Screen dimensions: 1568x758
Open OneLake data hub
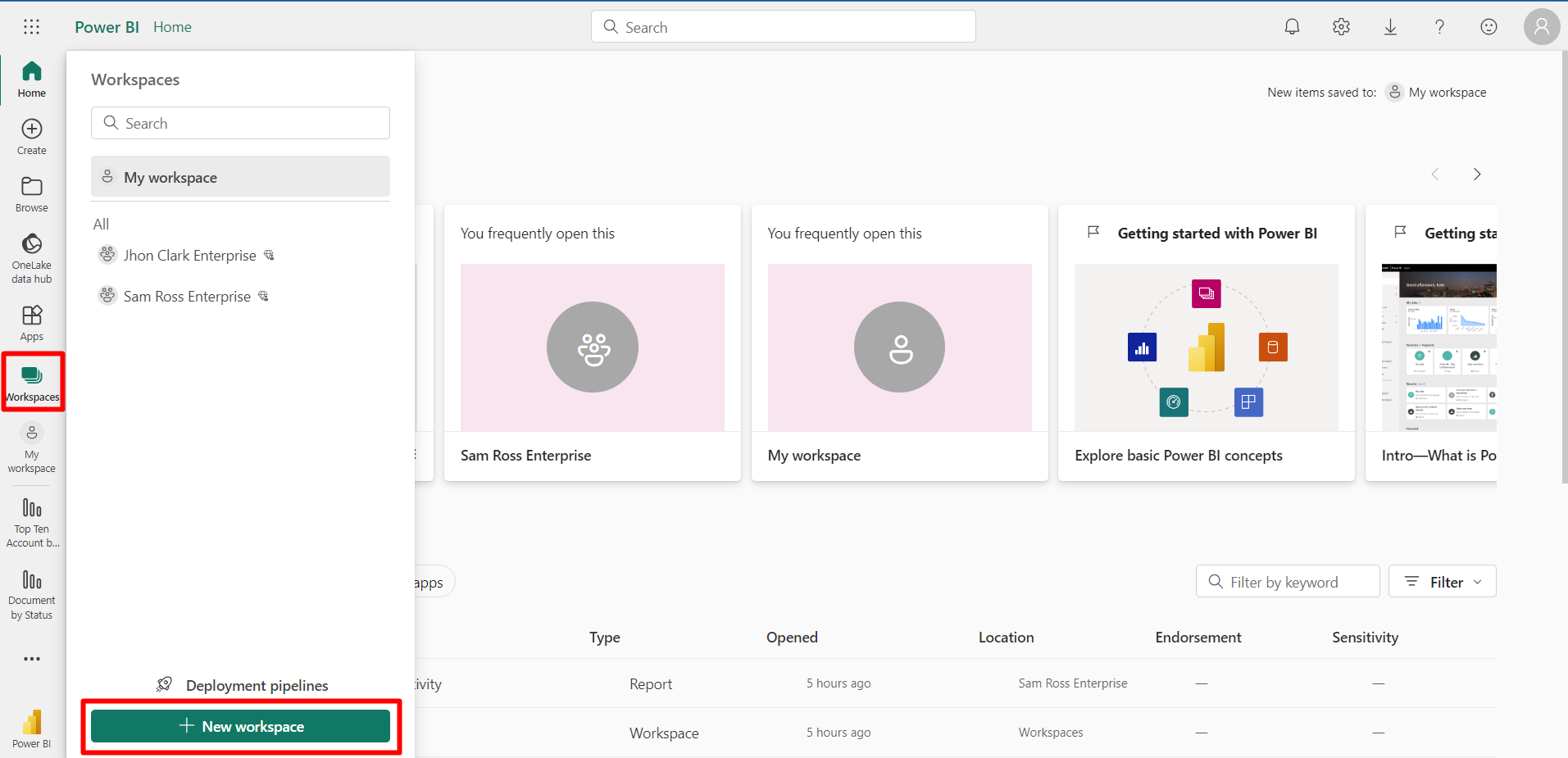[x=32, y=258]
